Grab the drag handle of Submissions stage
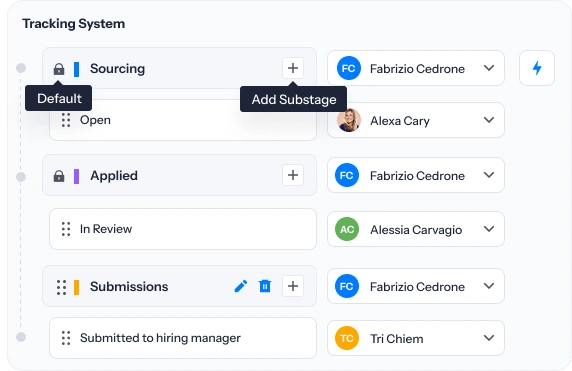Image resolution: width=572 pixels, height=371 pixels. point(62,287)
